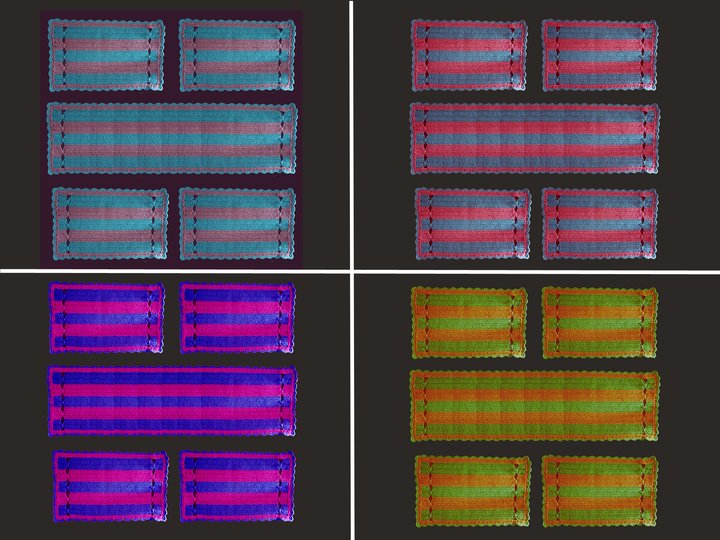The image size is (720, 540).
Task: Click the magenta-purple top-left small rectangle
Action: tap(106, 318)
